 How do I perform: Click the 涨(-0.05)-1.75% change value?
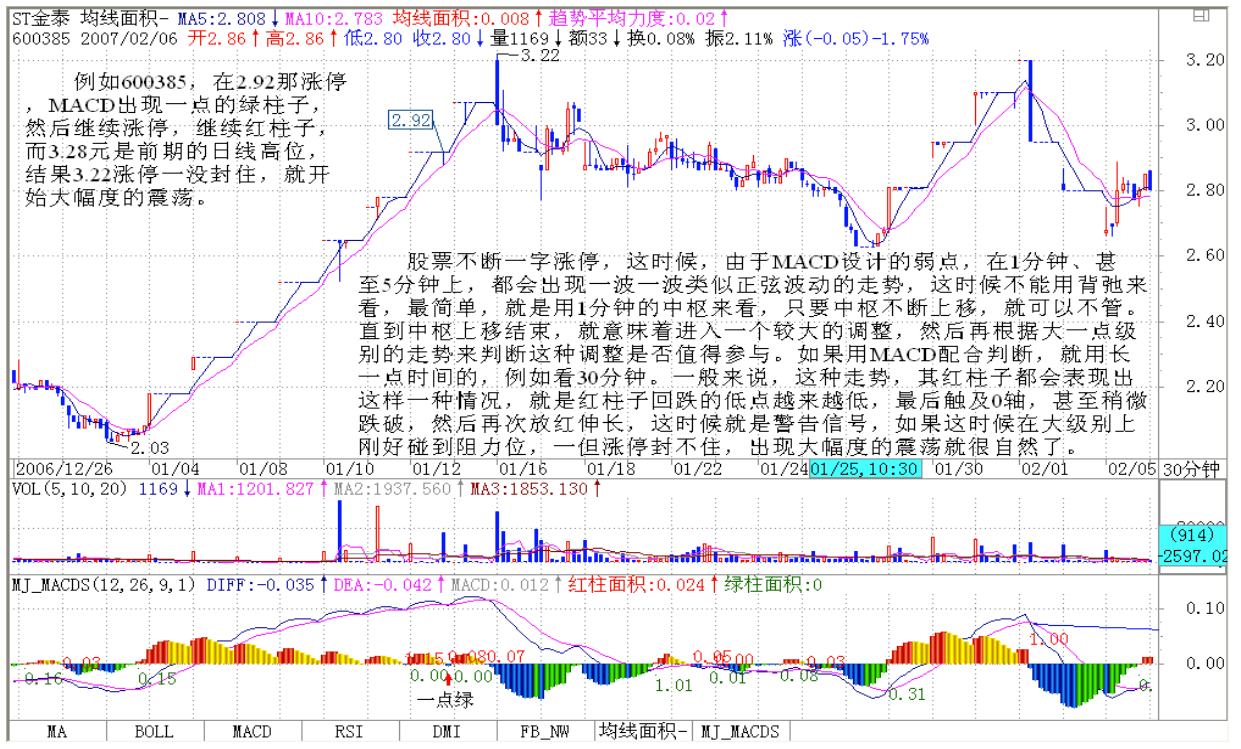856,38
